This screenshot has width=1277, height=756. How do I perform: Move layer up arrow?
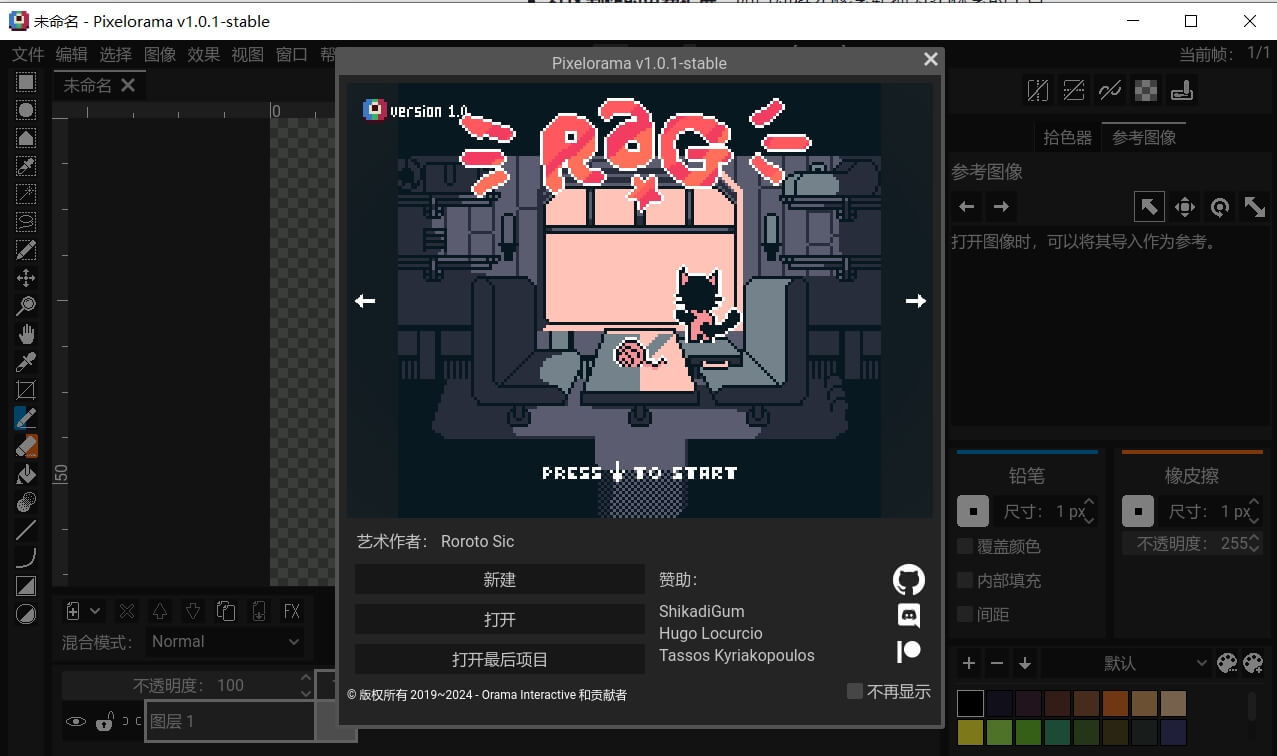(x=160, y=611)
